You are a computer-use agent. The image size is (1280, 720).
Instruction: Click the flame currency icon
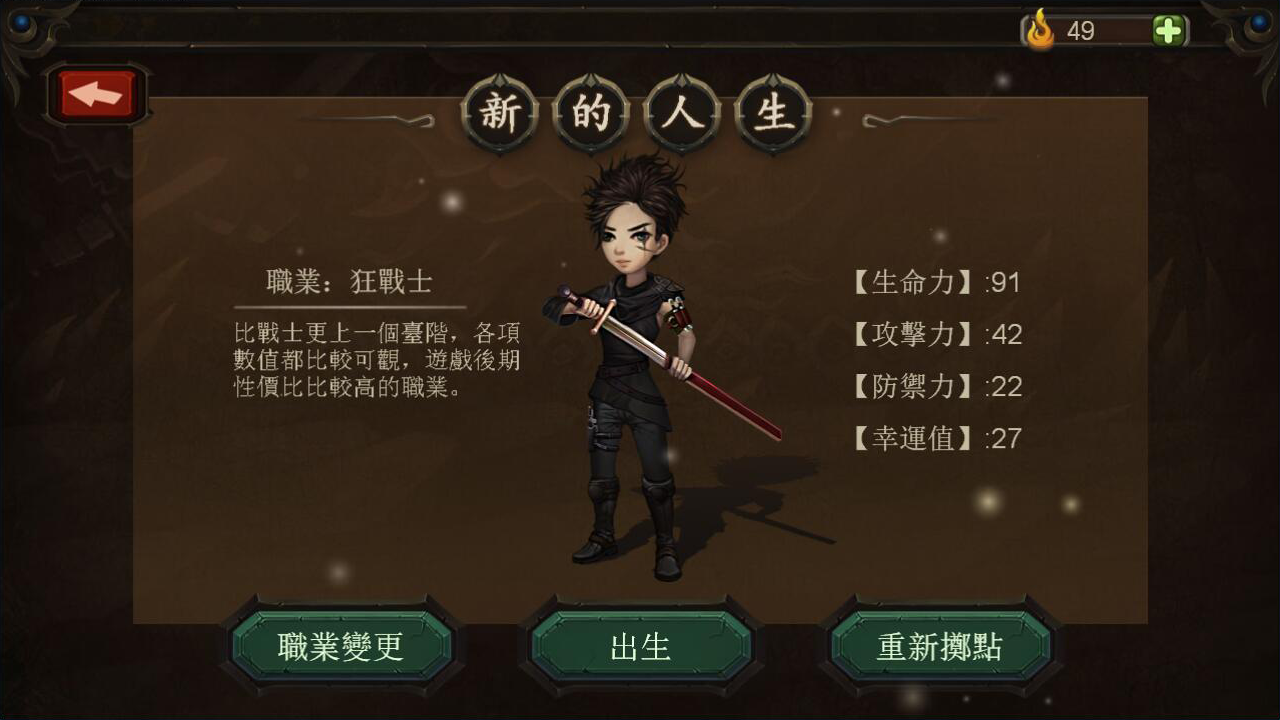pos(1040,30)
